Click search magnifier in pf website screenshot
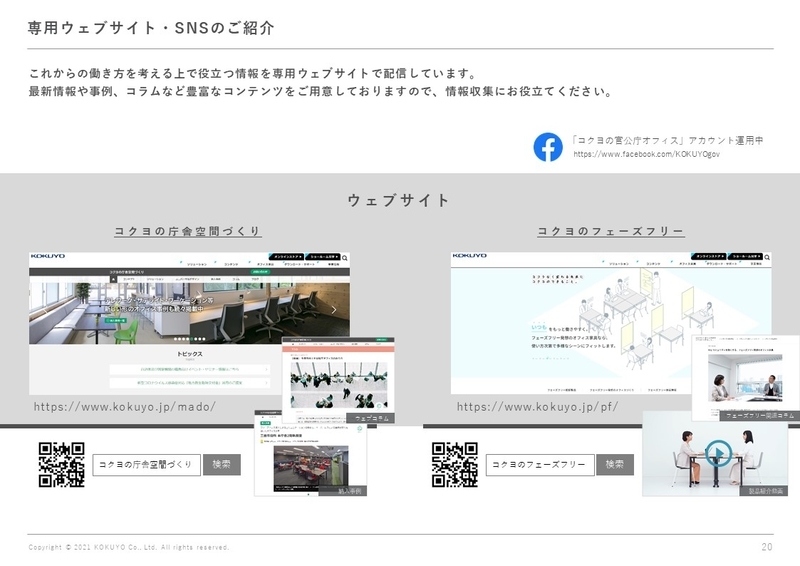The height and width of the screenshot is (566, 800). 767,257
